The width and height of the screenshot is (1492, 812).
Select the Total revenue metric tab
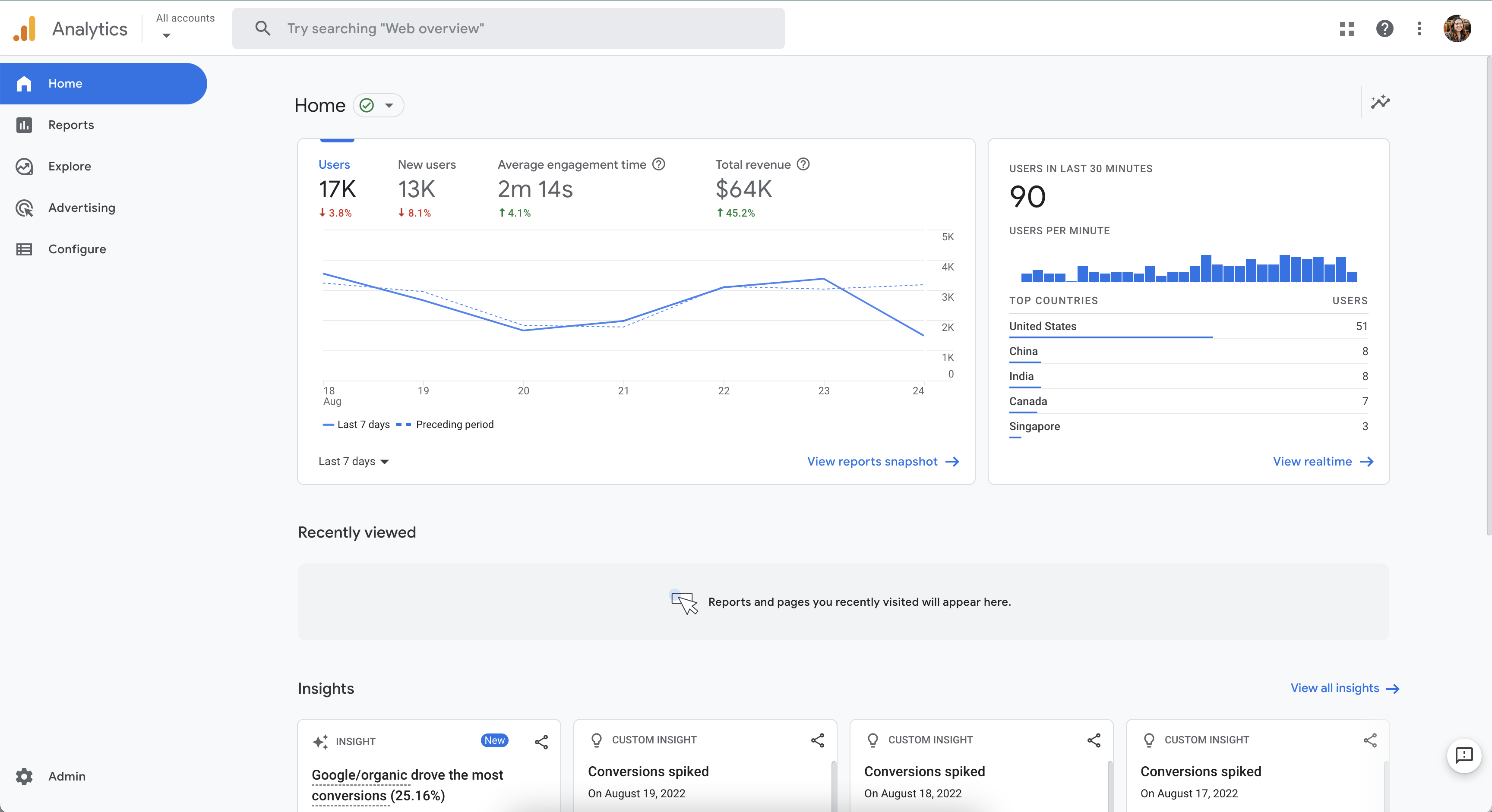[762, 188]
